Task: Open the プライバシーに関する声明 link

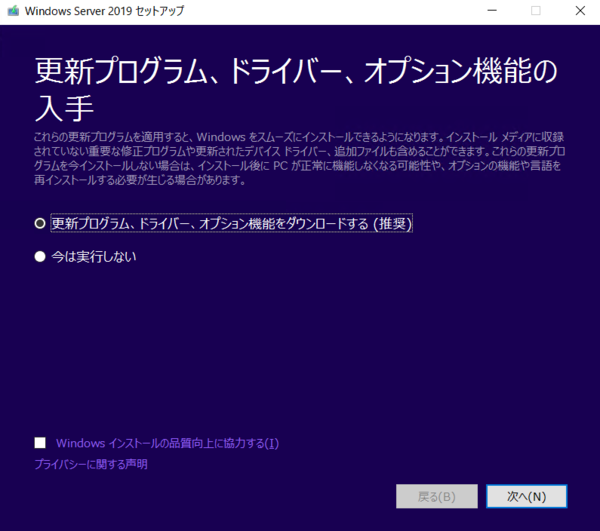Action: click(91, 464)
